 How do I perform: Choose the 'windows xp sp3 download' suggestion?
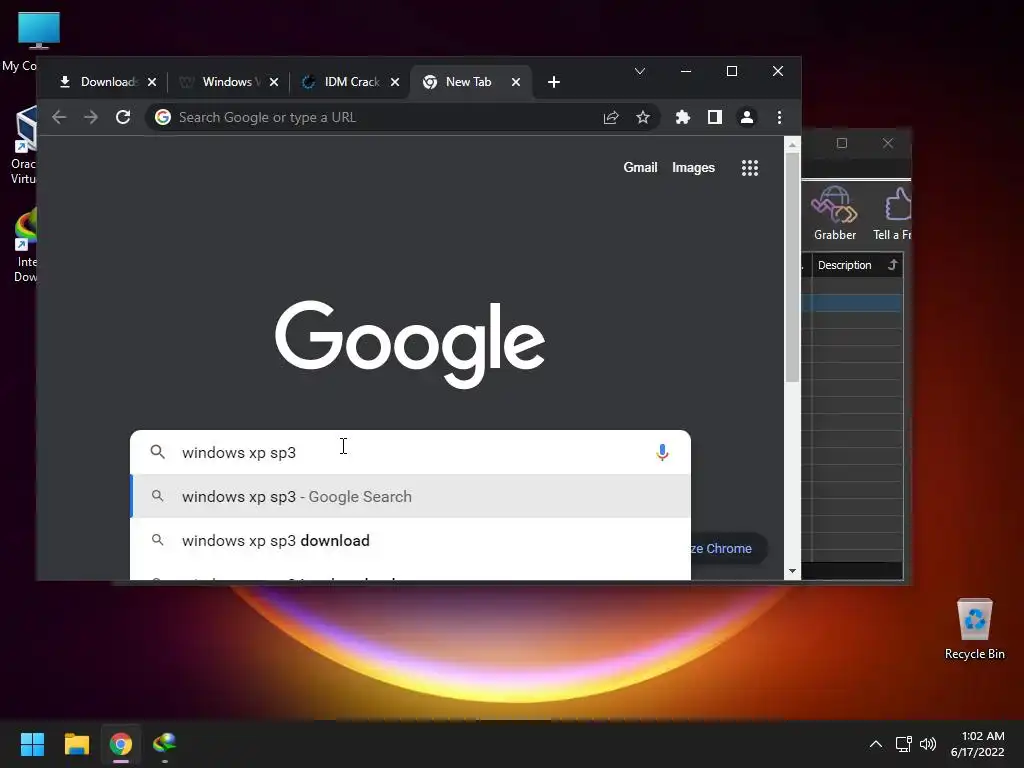tap(410, 540)
